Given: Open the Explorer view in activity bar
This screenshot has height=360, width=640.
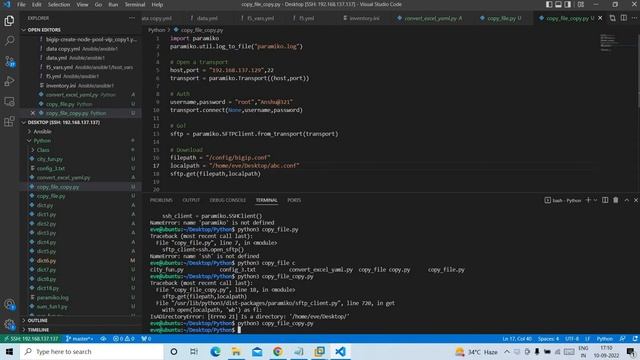Looking at the screenshot, I should coord(9,20).
